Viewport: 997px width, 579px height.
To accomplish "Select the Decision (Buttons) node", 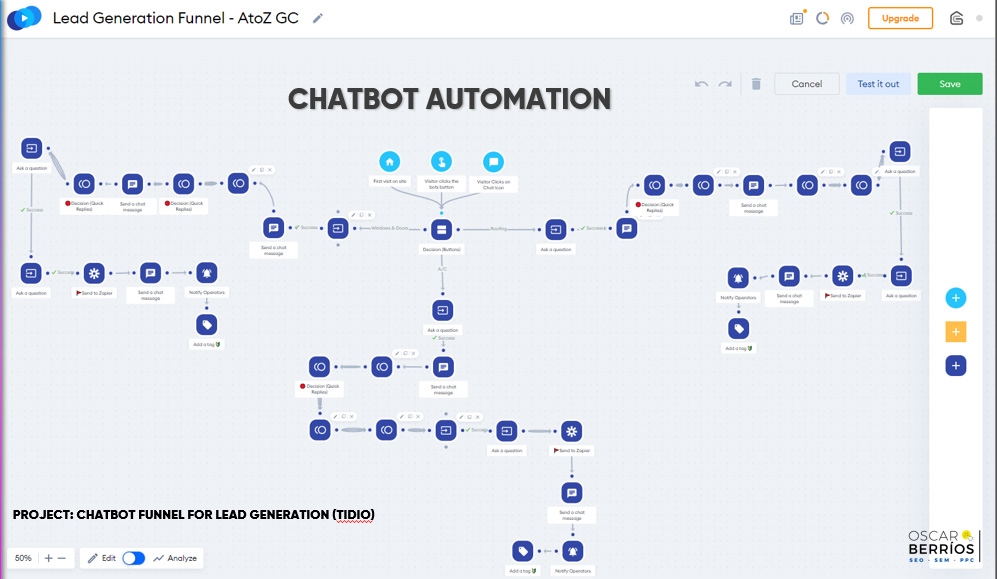I will point(441,229).
